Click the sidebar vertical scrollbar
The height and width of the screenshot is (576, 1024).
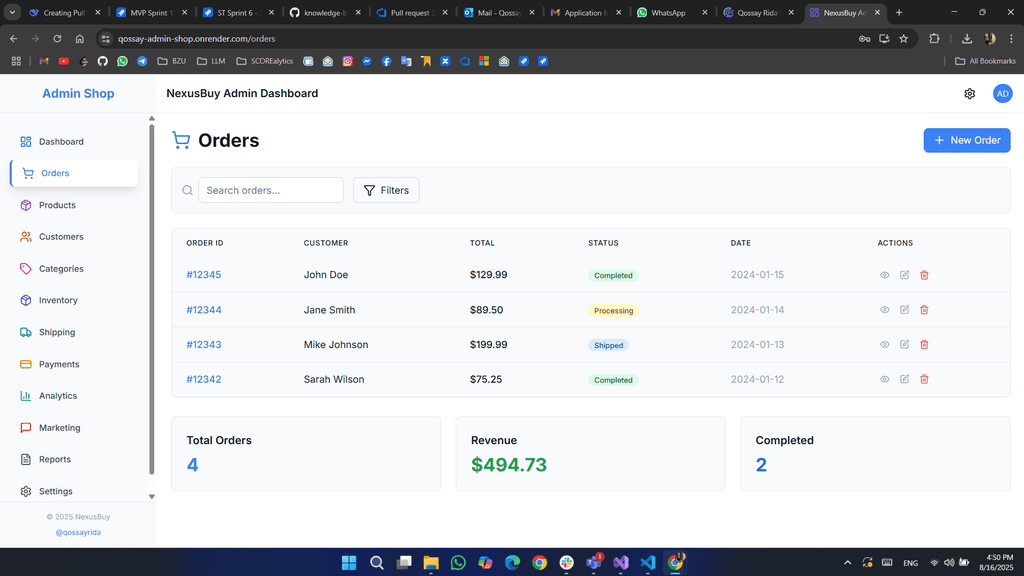click(152, 298)
